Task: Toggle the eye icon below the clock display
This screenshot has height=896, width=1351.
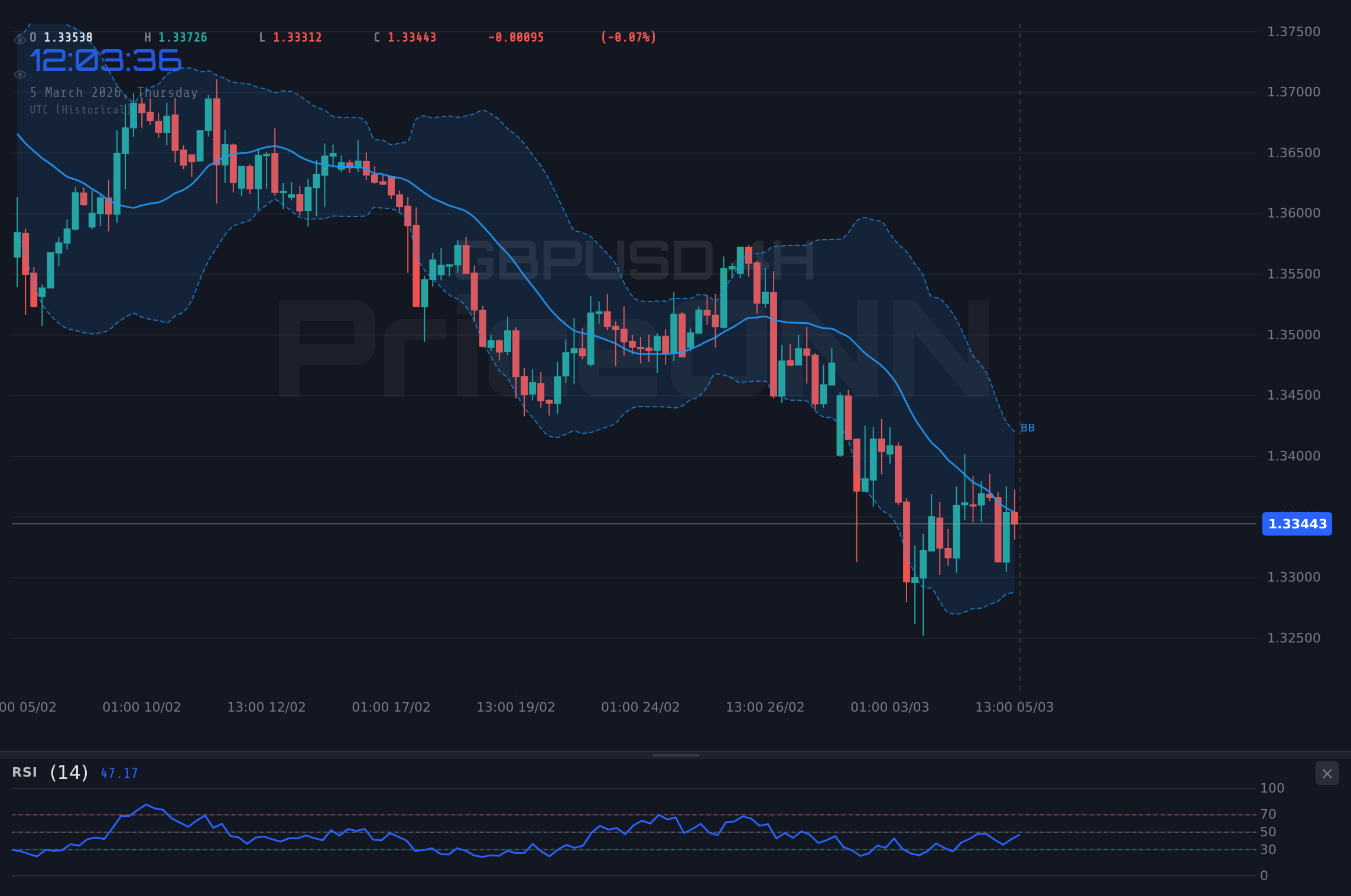Action: tap(20, 74)
